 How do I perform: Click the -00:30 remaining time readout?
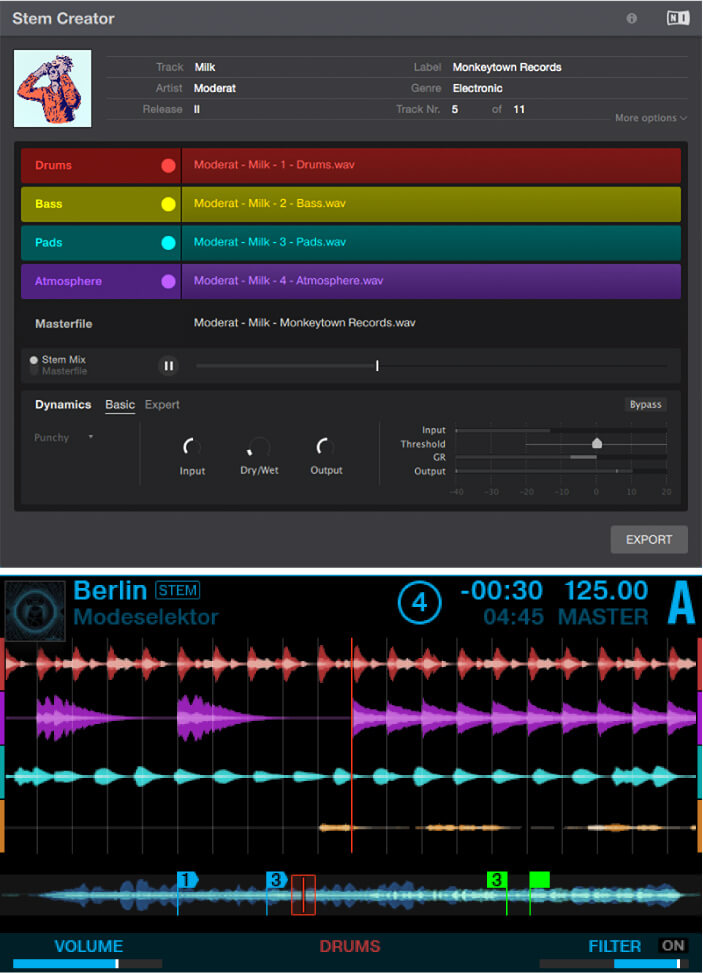[501, 591]
